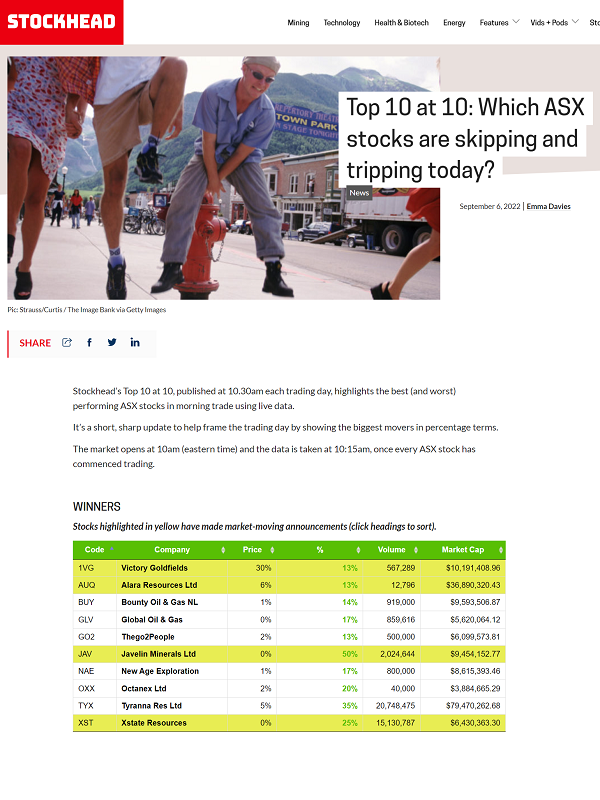Click the 20% change value for Octanex
Viewport: 600px width, 800px height.
point(349,689)
